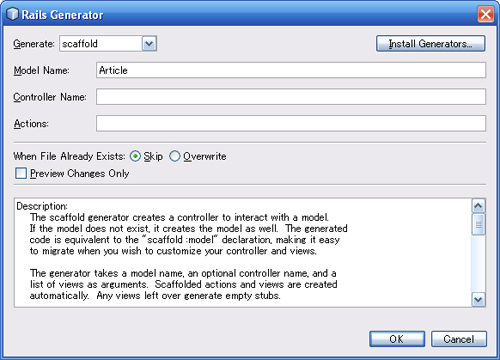This screenshot has width=500, height=360.
Task: Close the Rails Generator dialog window
Action: [x=485, y=14]
